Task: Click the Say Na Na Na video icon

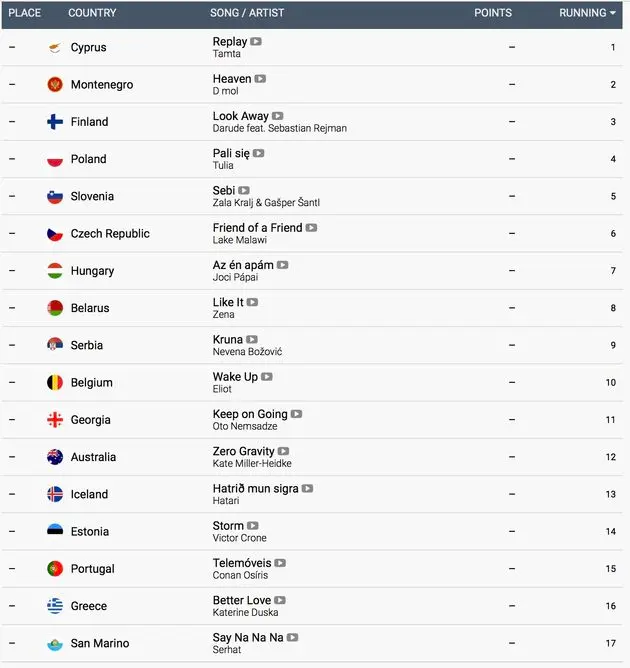Action: 292,637
